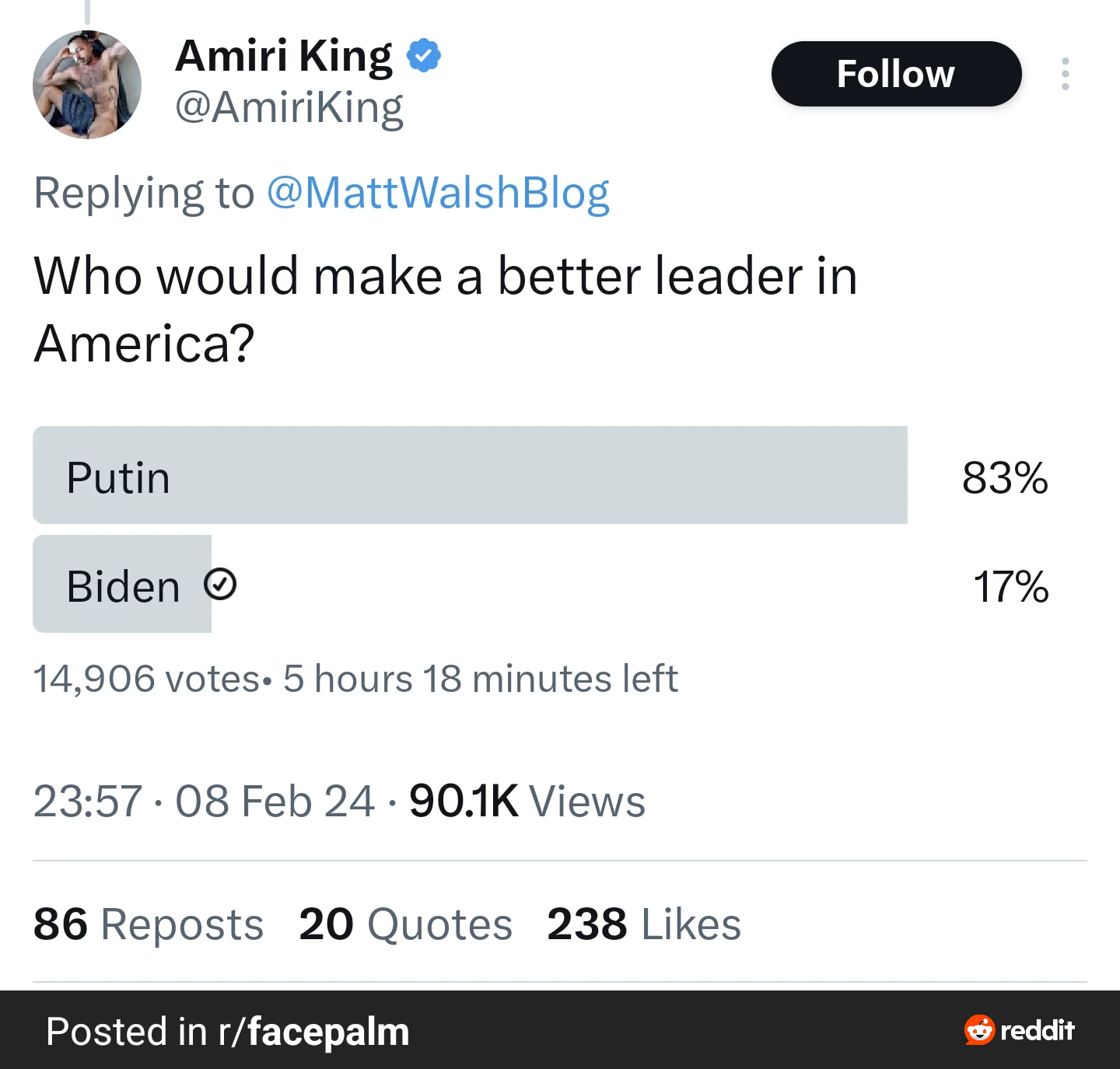Open the @MattWalshBlog profile link
Viewport: 1120px width, 1069px height.
point(438,193)
